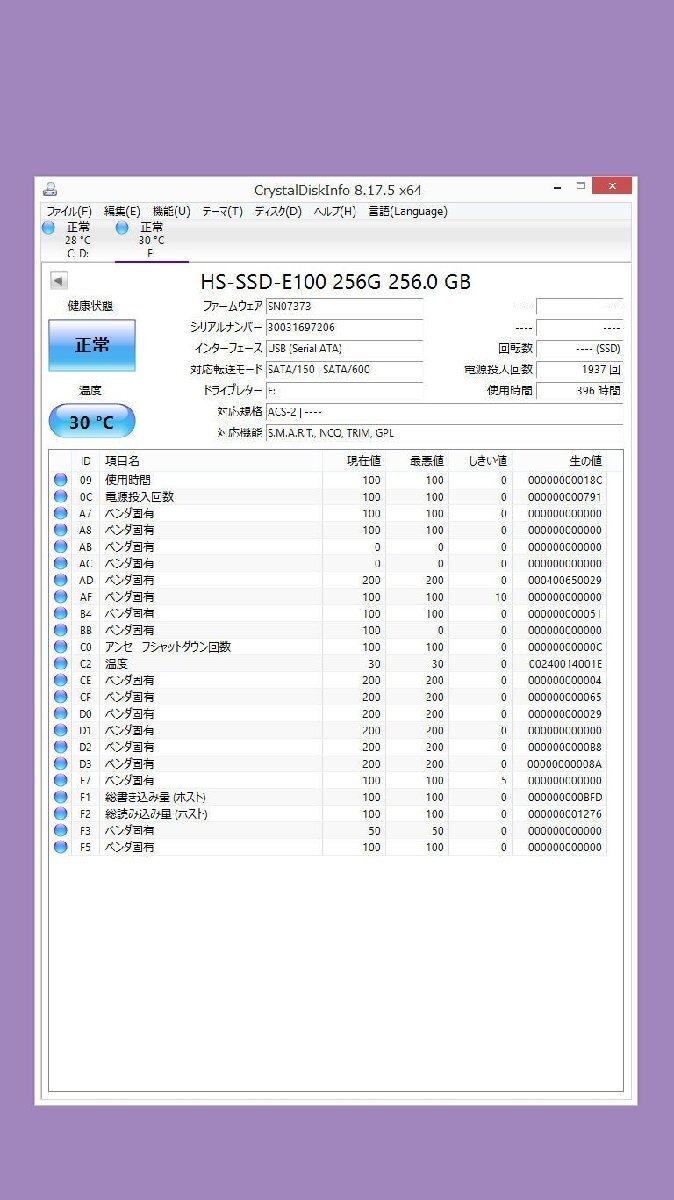
Task: Open the 機能(U) menu
Action: pos(171,211)
